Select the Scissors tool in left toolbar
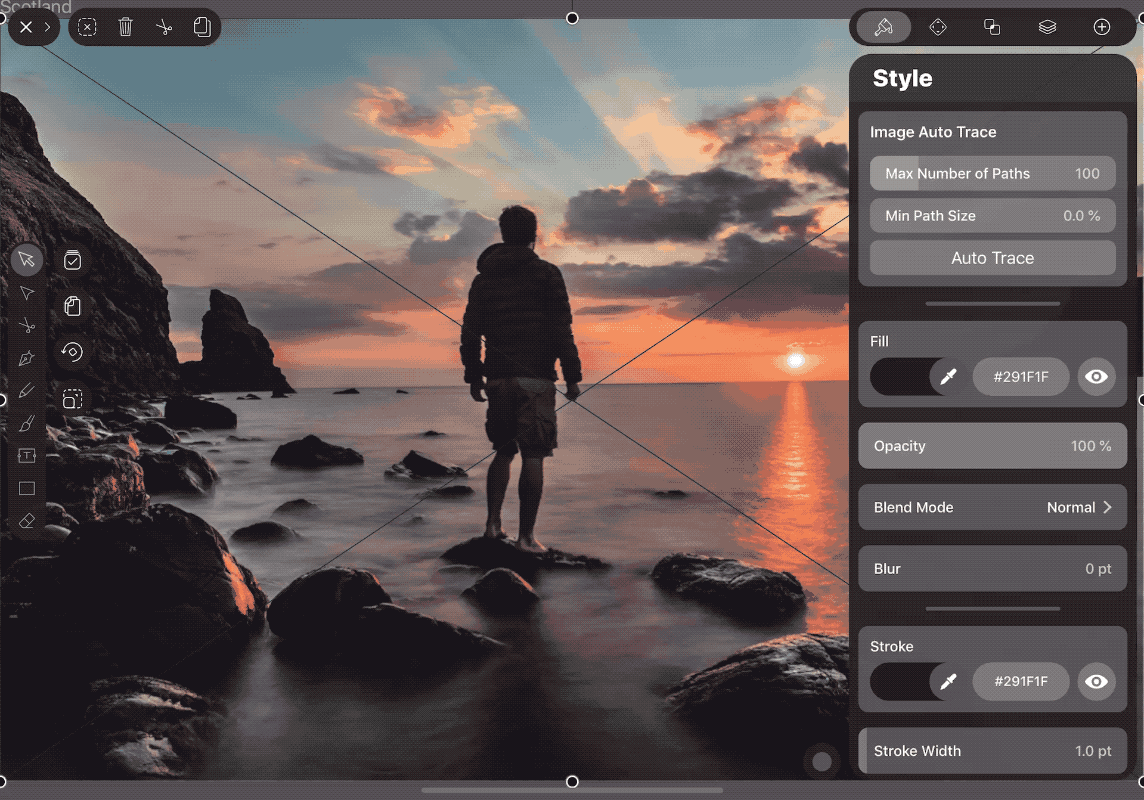 point(27,325)
